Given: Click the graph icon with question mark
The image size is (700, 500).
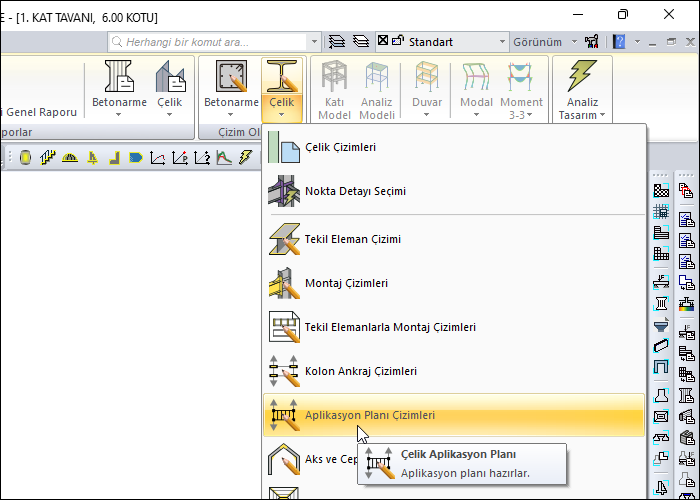Looking at the screenshot, I should tap(202, 158).
